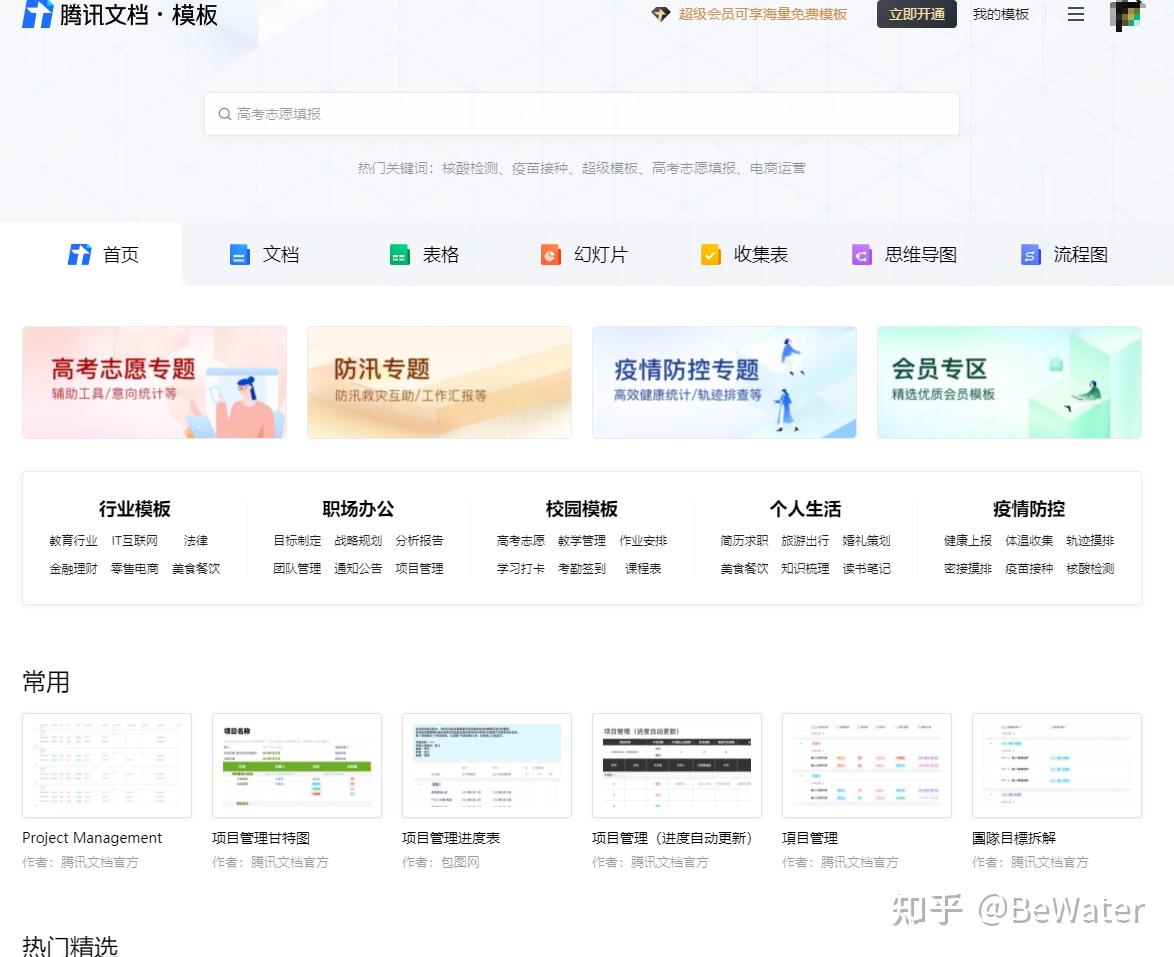
Task: Click the Tencent Docs logo icon
Action: click(37, 13)
